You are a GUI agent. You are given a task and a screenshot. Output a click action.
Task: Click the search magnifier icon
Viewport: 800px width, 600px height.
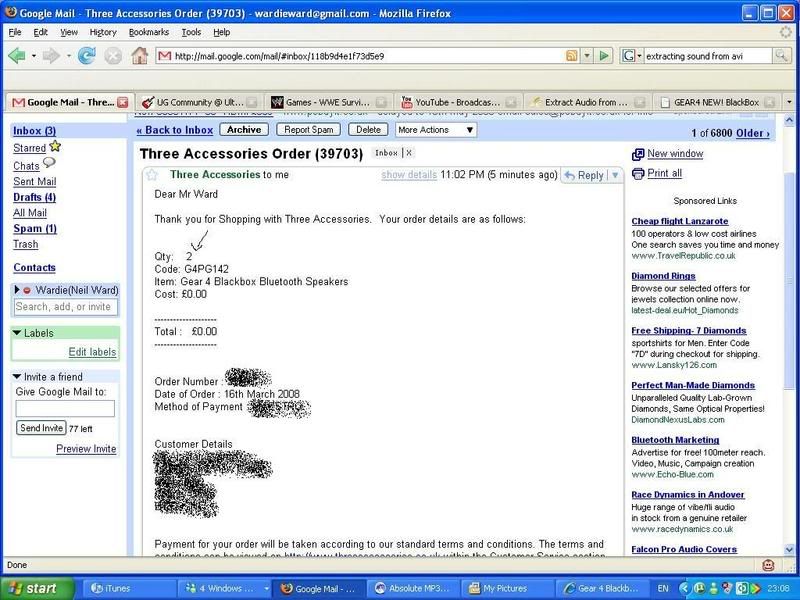point(781,56)
